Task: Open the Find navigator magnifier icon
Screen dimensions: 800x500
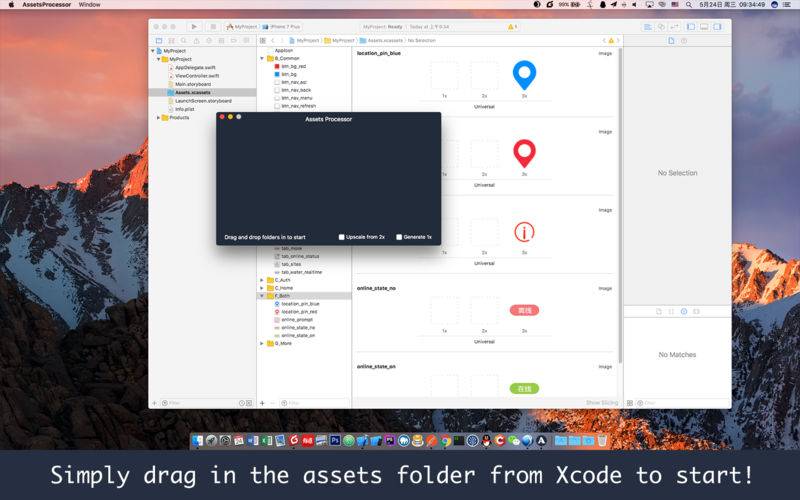Action: [x=184, y=40]
